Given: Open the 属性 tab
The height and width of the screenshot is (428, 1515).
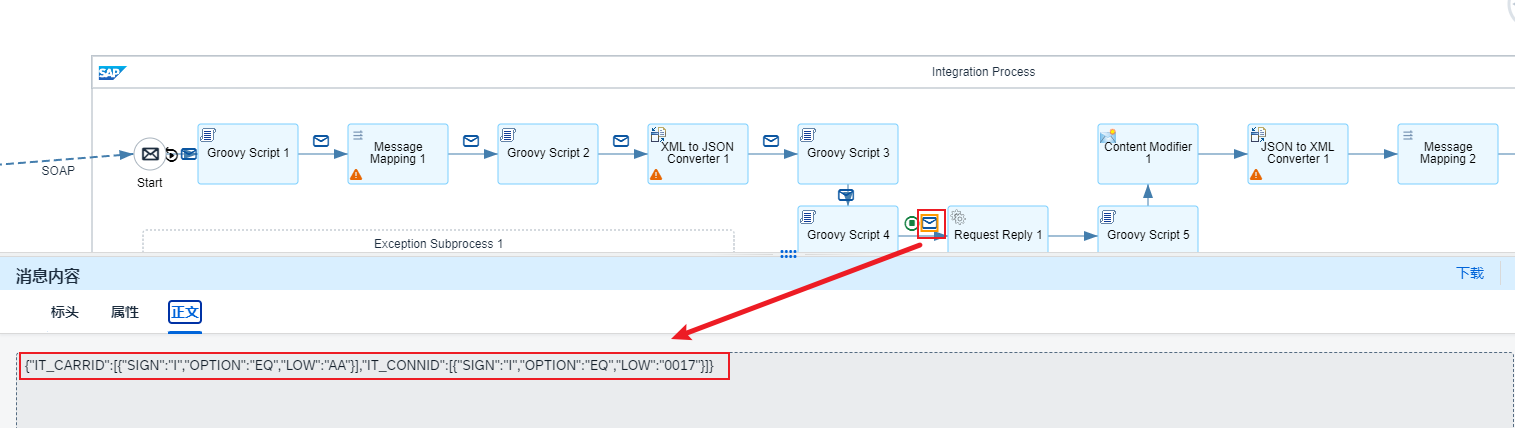Looking at the screenshot, I should 125,312.
